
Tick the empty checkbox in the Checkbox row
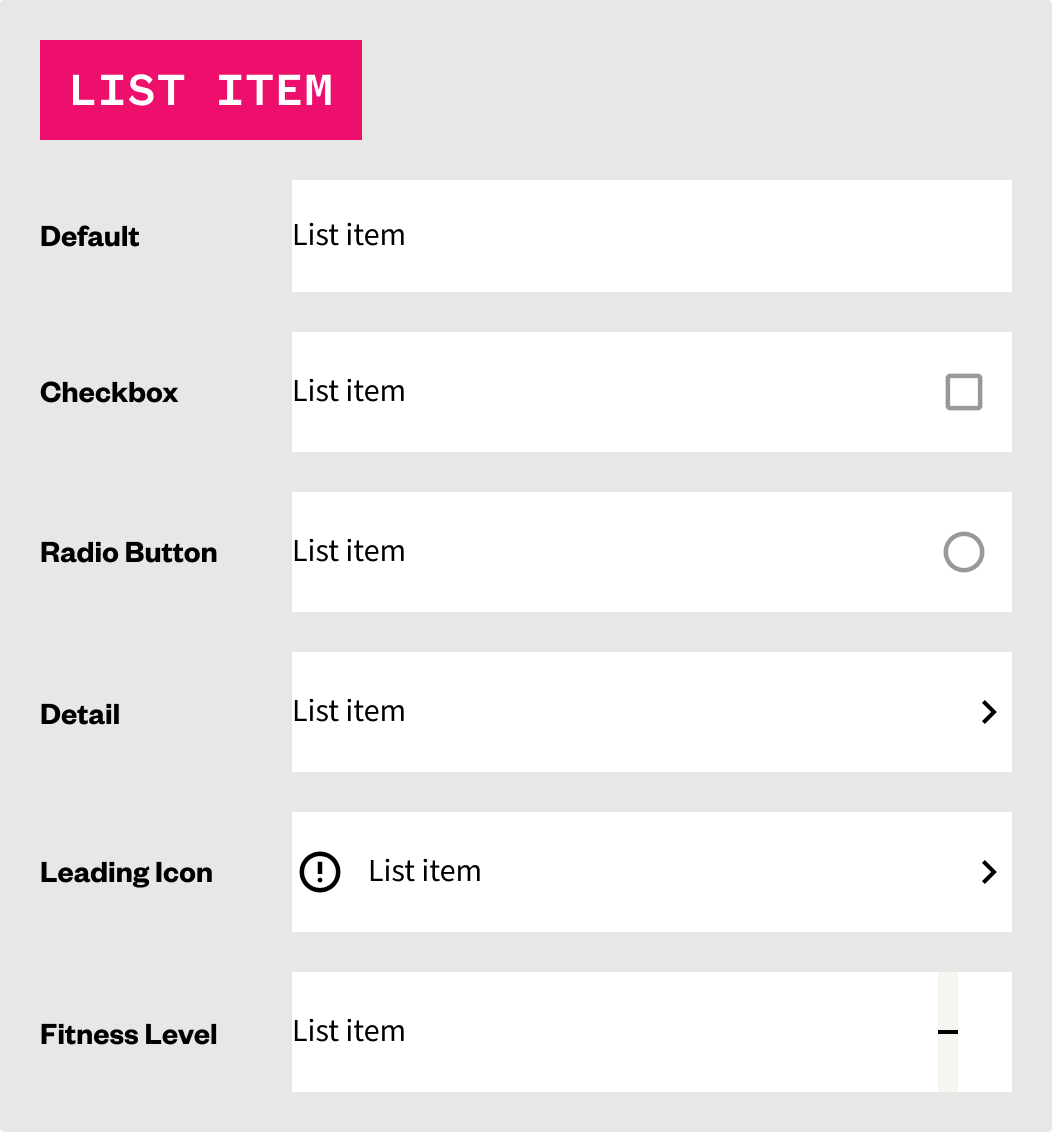click(x=964, y=392)
